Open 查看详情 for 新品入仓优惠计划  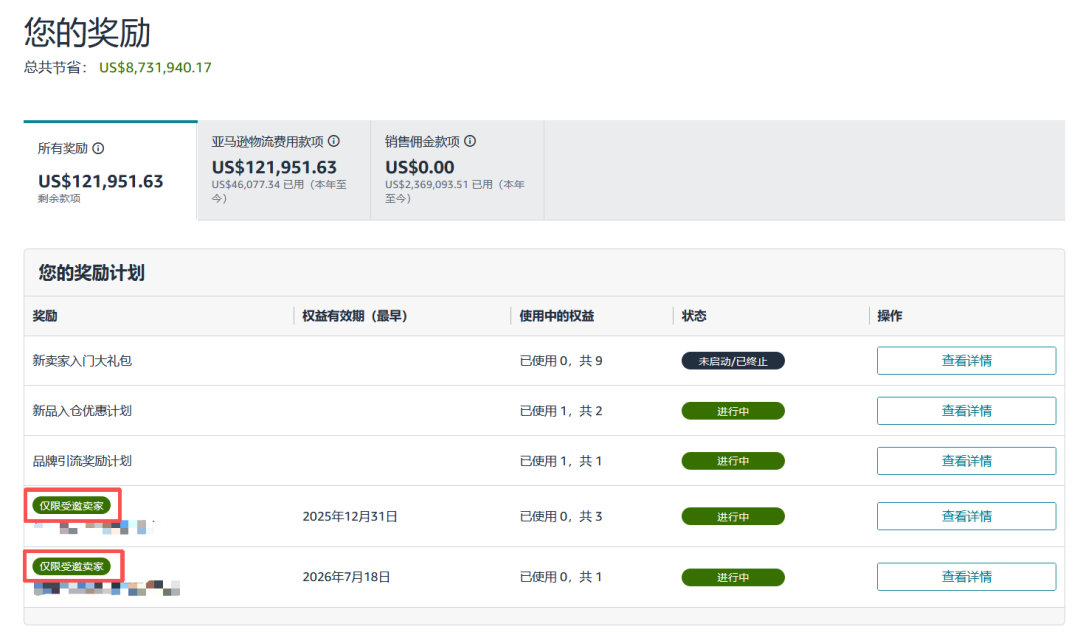(966, 410)
